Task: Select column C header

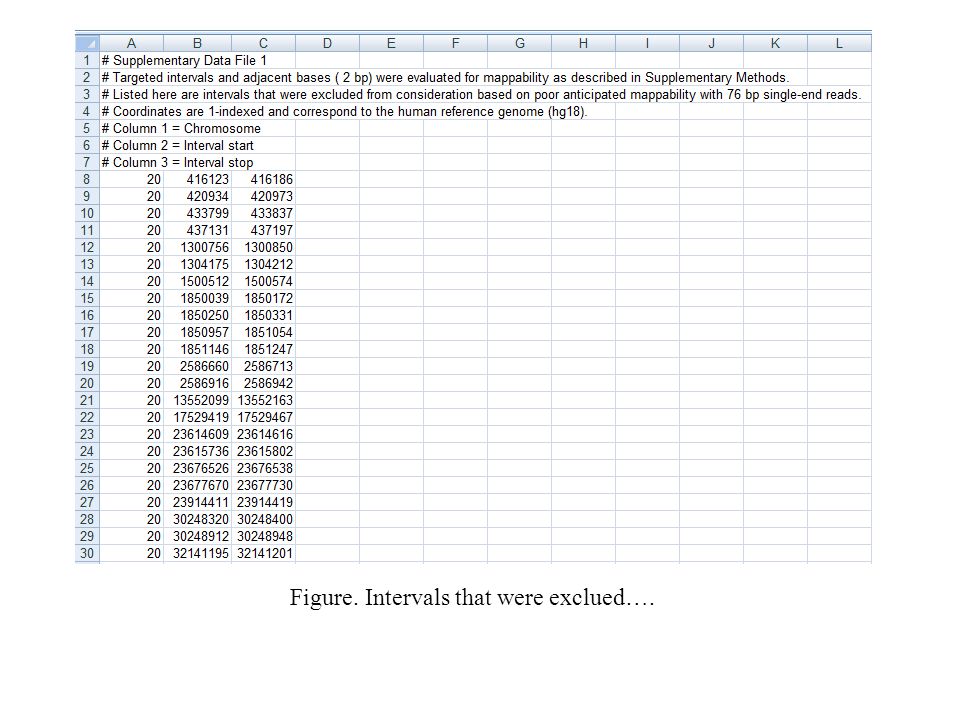Action: click(x=263, y=43)
